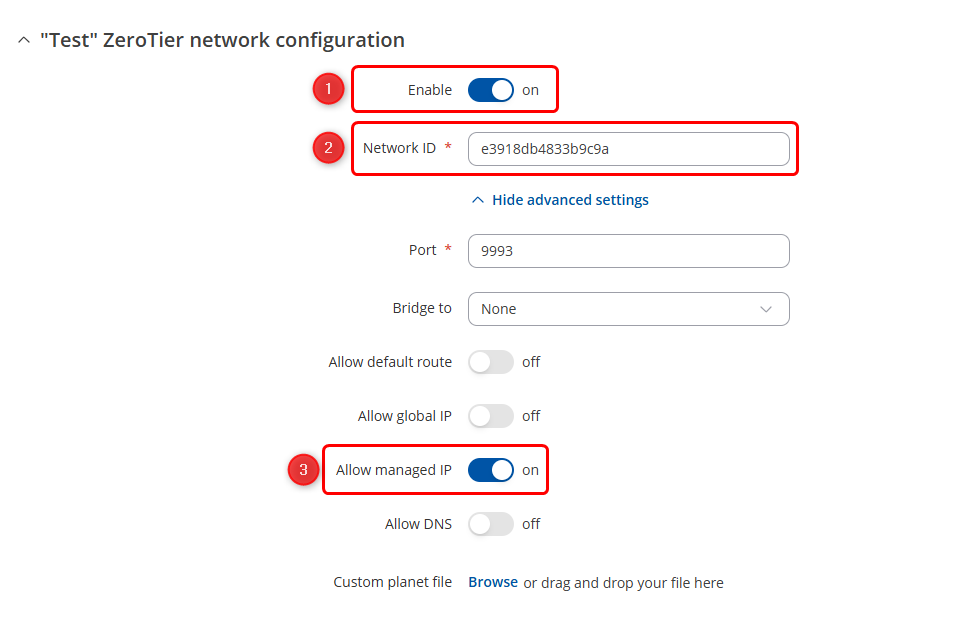Click Browse to choose a planet file
This screenshot has height=624, width=962.
pyautogui.click(x=493, y=582)
